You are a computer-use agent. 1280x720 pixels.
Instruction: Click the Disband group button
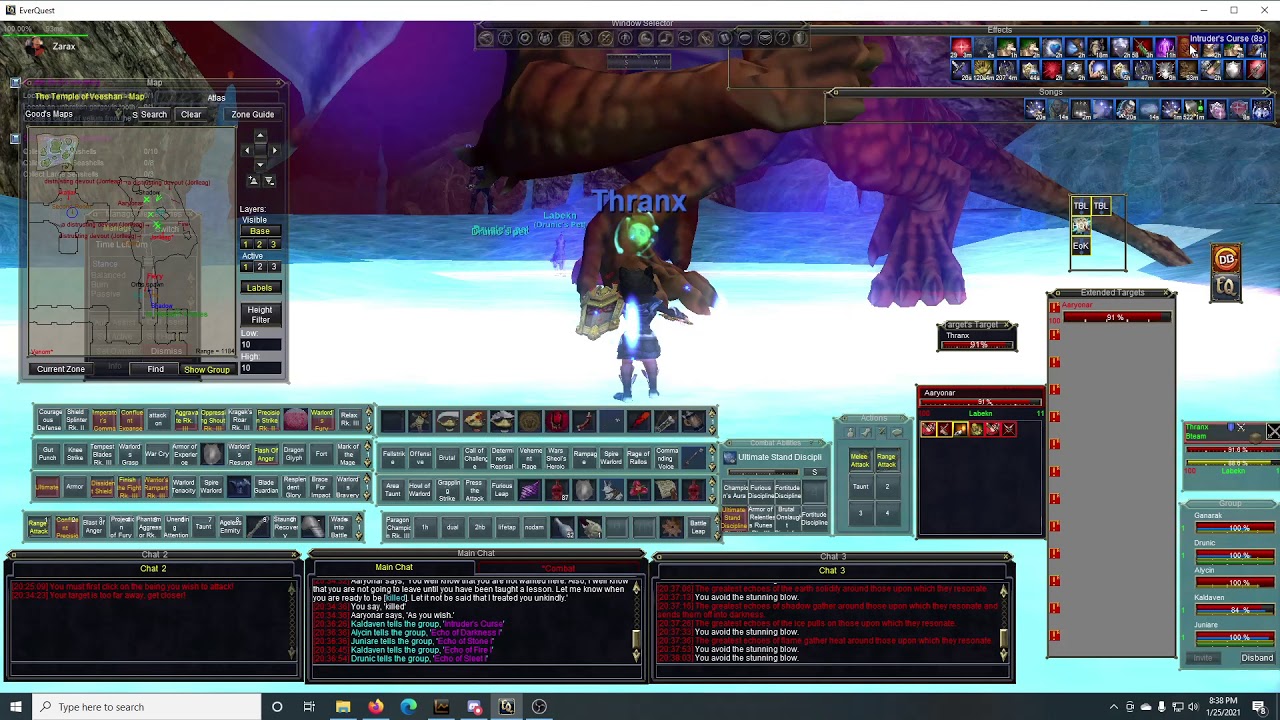pyautogui.click(x=1257, y=658)
